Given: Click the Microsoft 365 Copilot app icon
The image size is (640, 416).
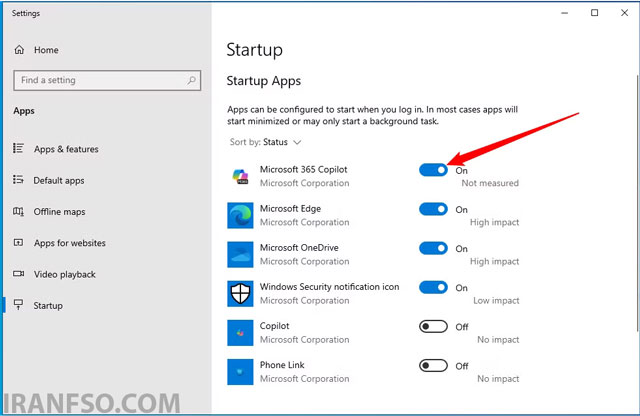Looking at the screenshot, I should [x=240, y=176].
